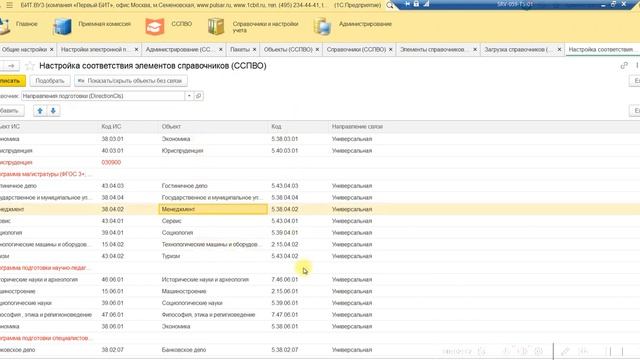
Task: Close the Объекты (ССПВО) tab
Action: click(x=317, y=49)
